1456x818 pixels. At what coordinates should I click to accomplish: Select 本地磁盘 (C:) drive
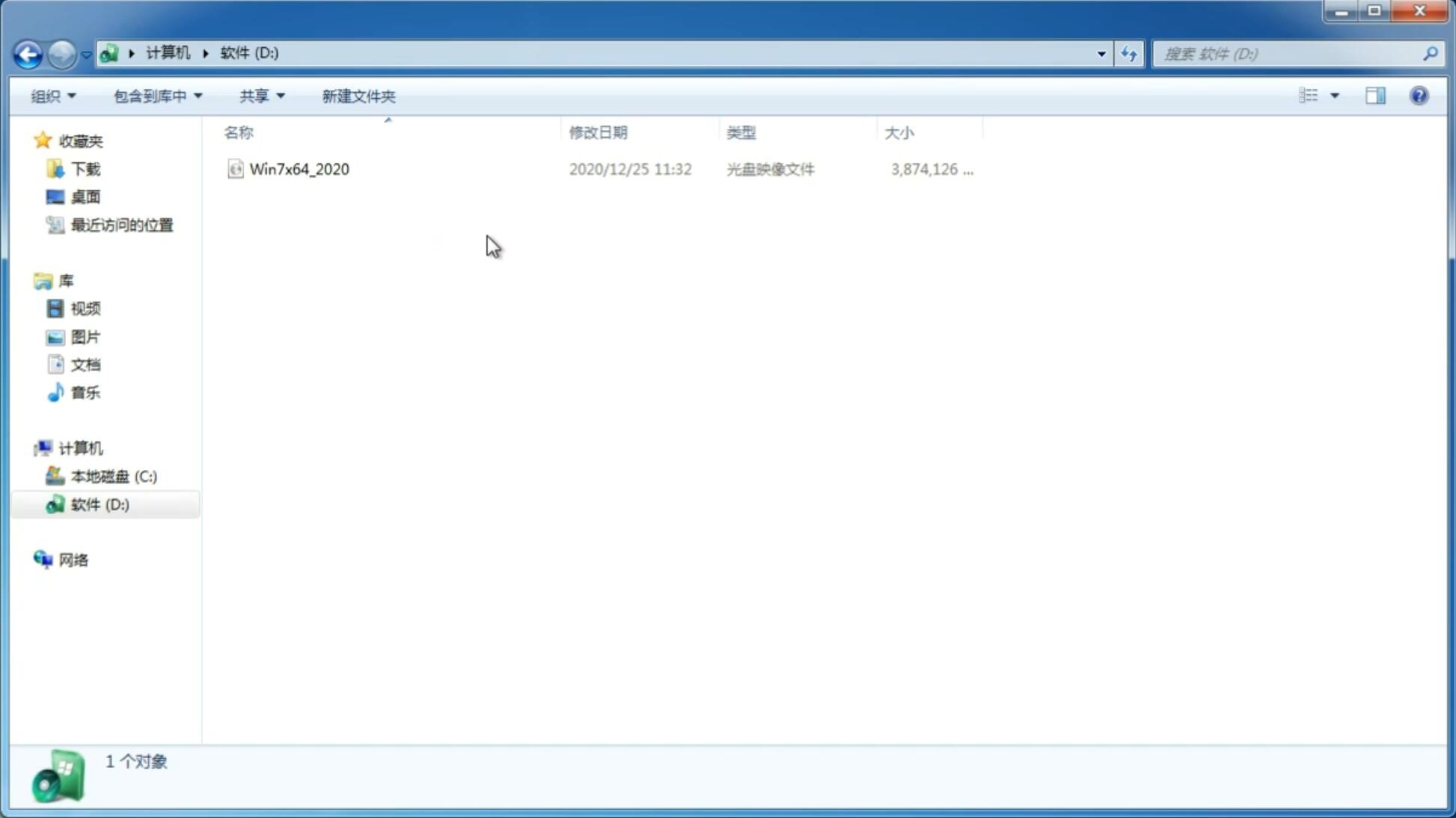pos(113,476)
